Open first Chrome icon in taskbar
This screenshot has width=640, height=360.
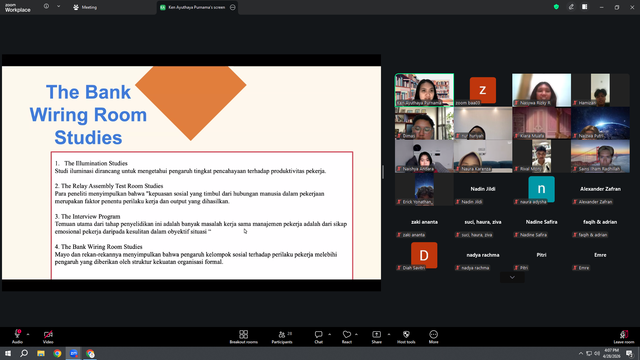pos(57,353)
